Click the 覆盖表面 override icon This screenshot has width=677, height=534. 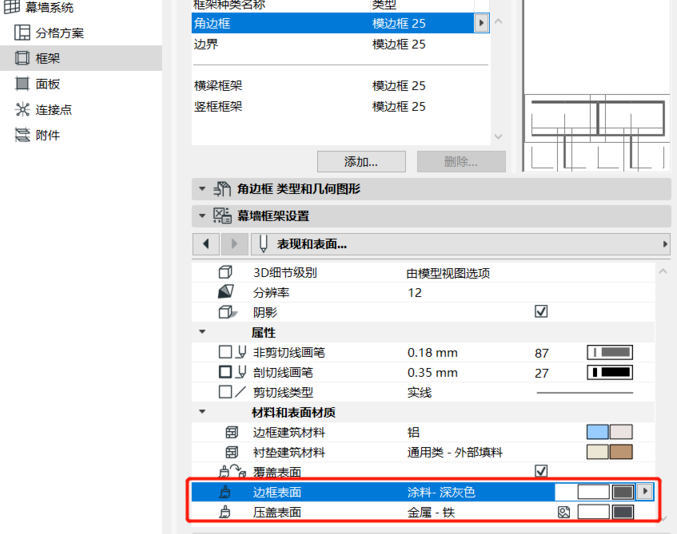[x=232, y=471]
